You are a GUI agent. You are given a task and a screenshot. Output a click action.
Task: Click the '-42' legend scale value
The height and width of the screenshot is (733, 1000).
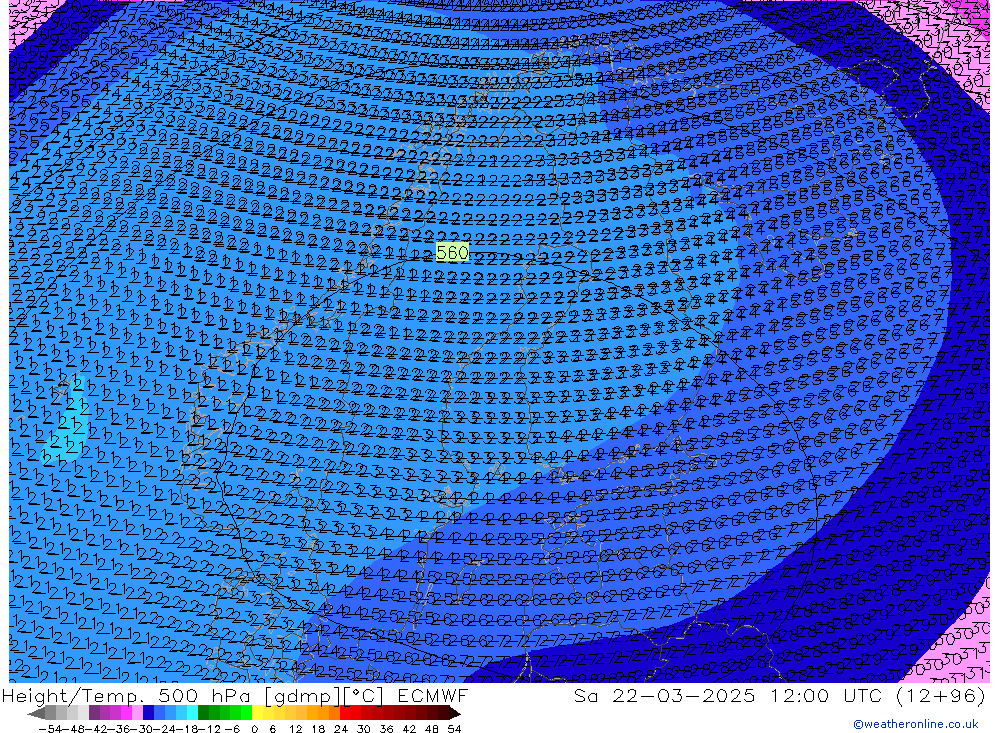(96, 729)
